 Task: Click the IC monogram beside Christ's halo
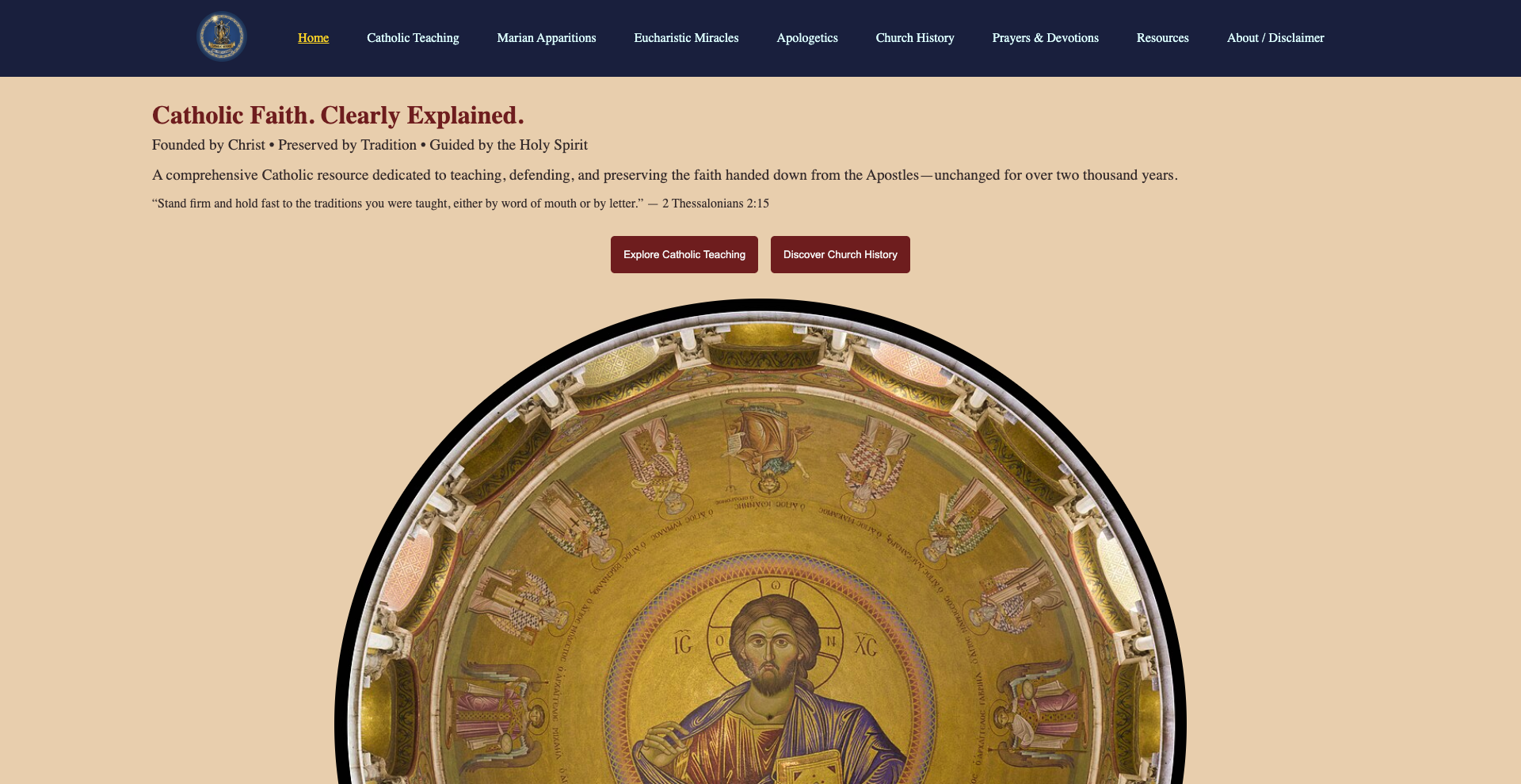[683, 644]
